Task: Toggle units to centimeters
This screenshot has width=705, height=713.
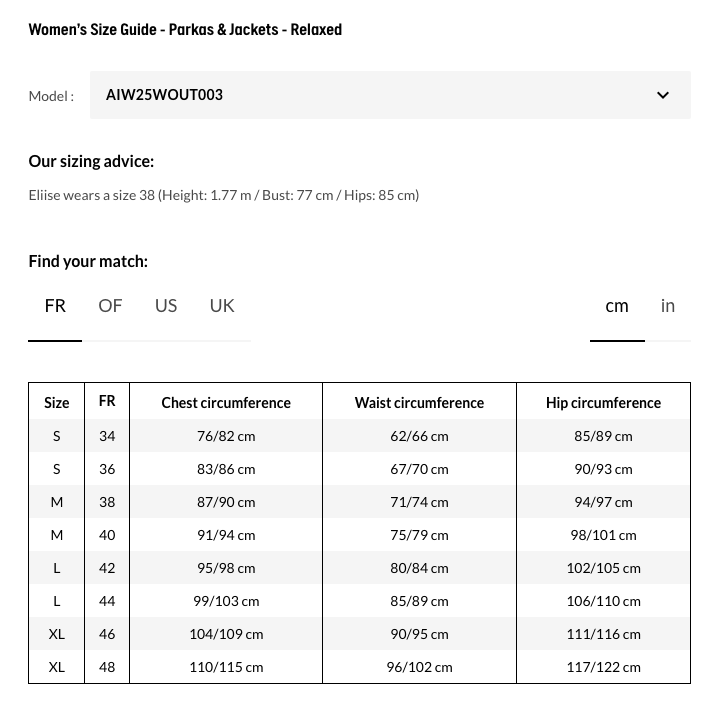Action: (617, 306)
